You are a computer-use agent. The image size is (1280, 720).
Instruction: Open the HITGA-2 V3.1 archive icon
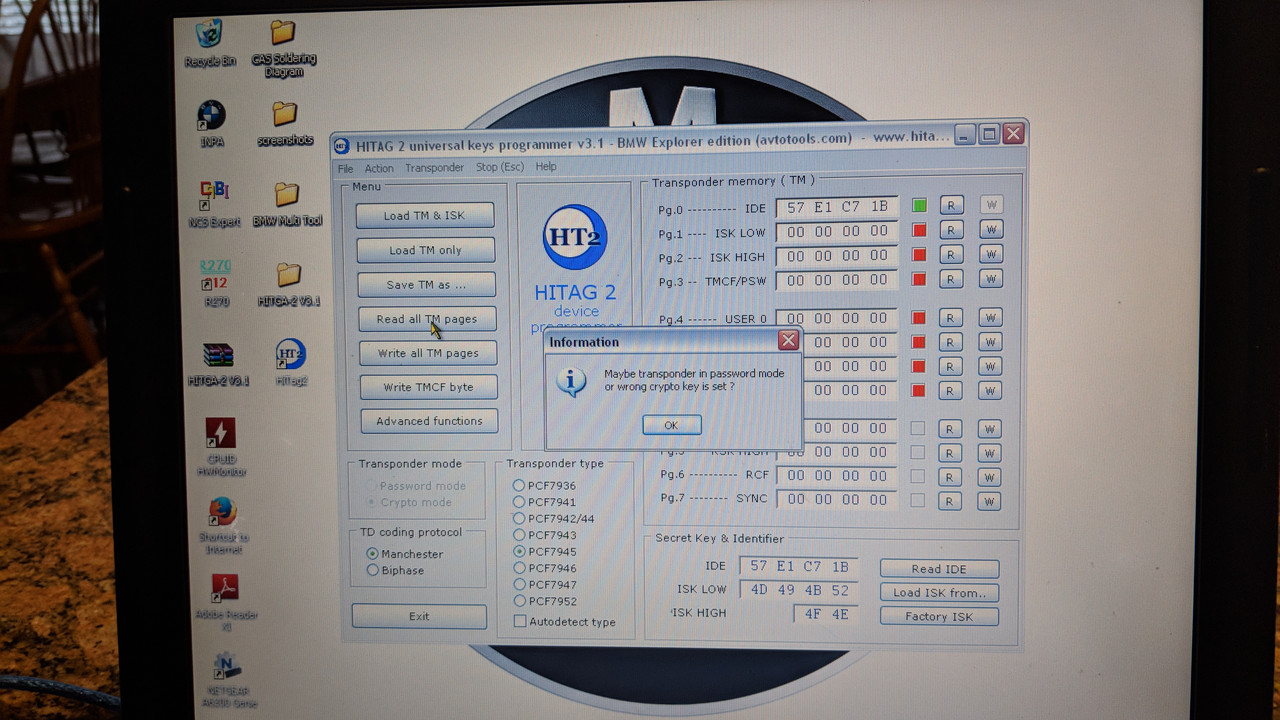[218, 363]
